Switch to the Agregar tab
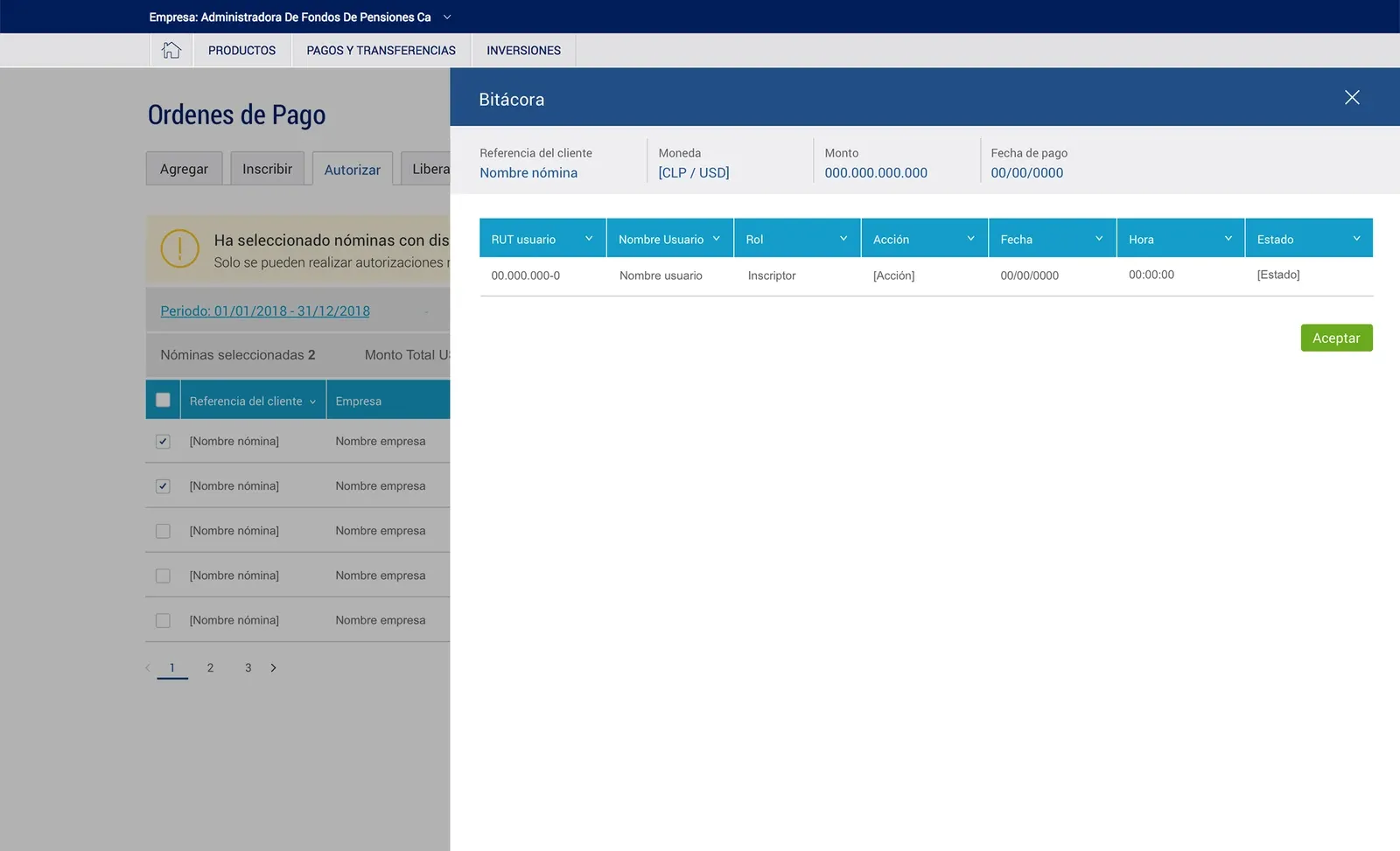1400x851 pixels. tap(184, 169)
